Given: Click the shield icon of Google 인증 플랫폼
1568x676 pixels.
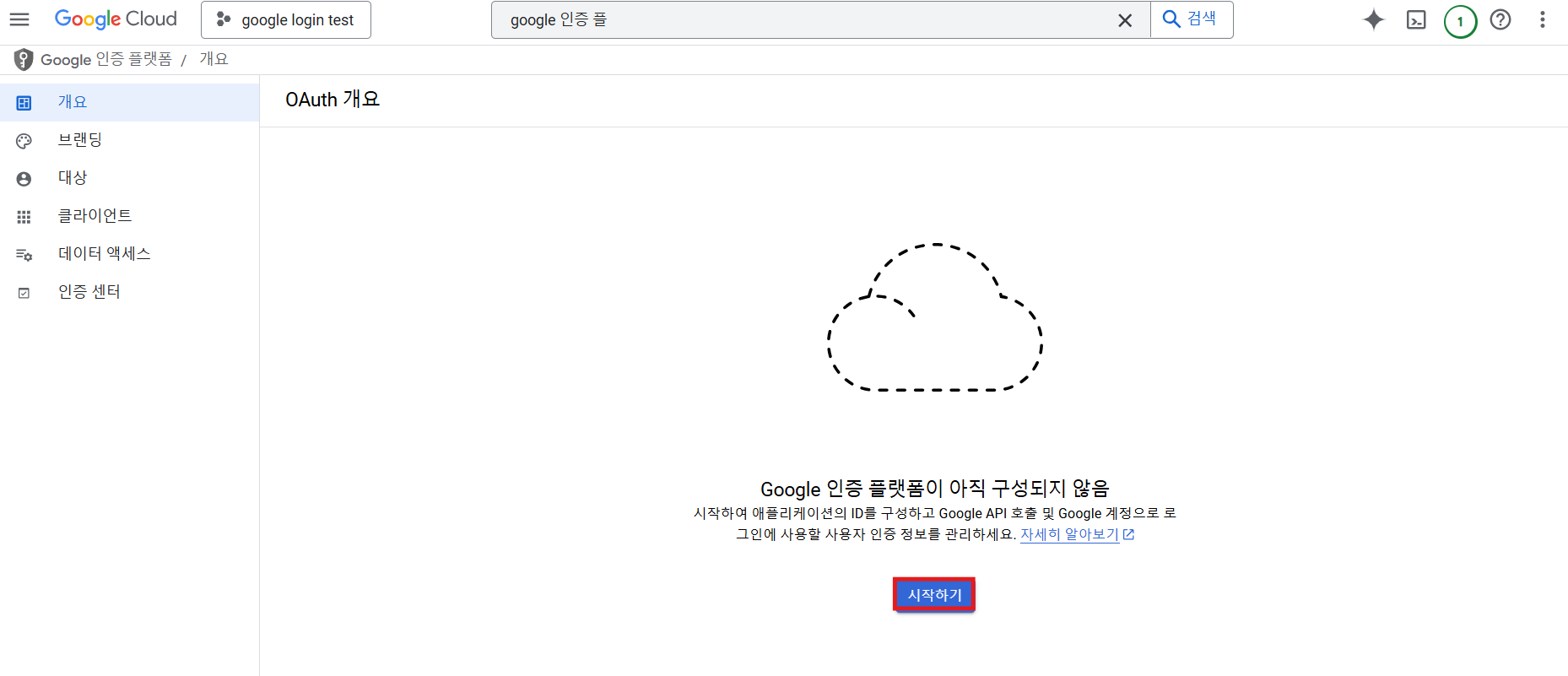Looking at the screenshot, I should 24,59.
